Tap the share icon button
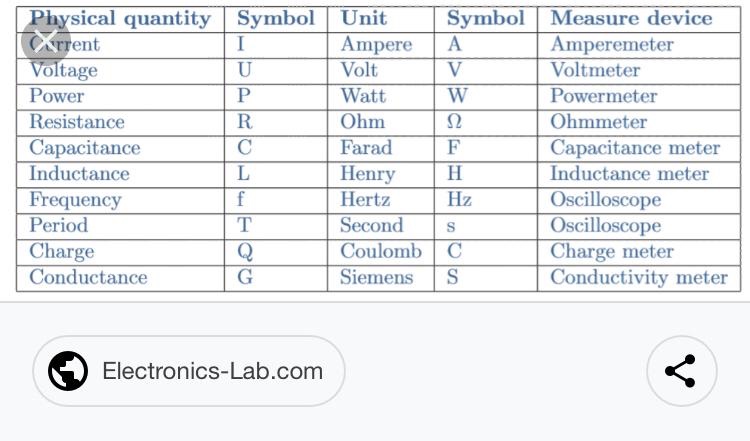The image size is (750, 441). pos(681,371)
